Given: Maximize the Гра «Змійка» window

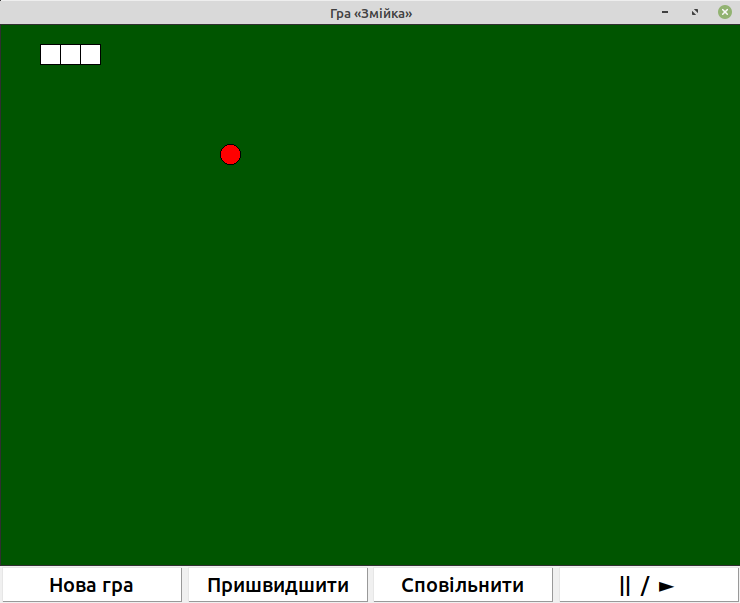Looking at the screenshot, I should [x=695, y=12].
